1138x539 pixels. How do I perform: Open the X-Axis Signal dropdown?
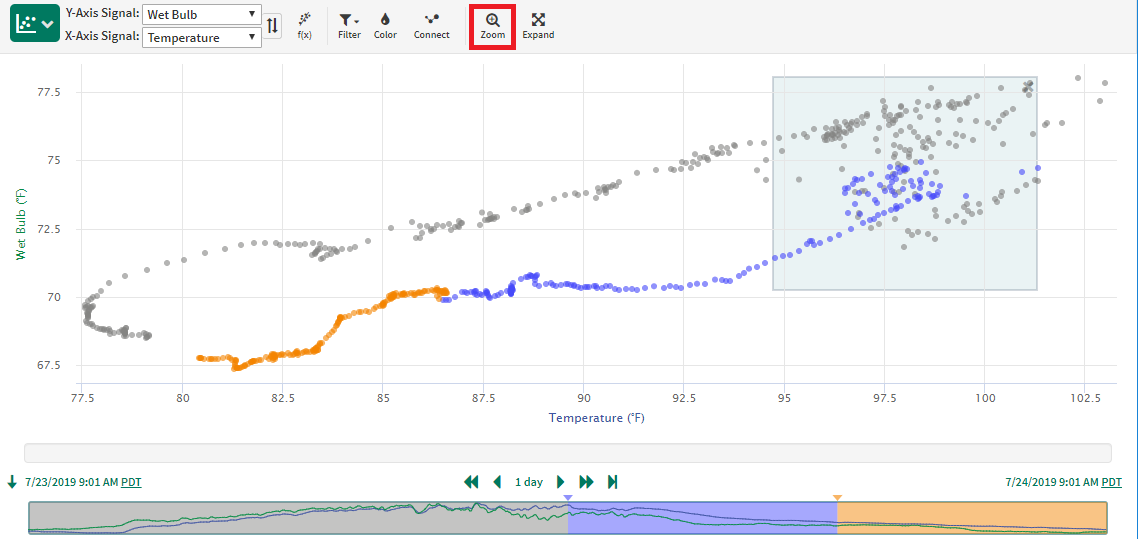tap(201, 38)
